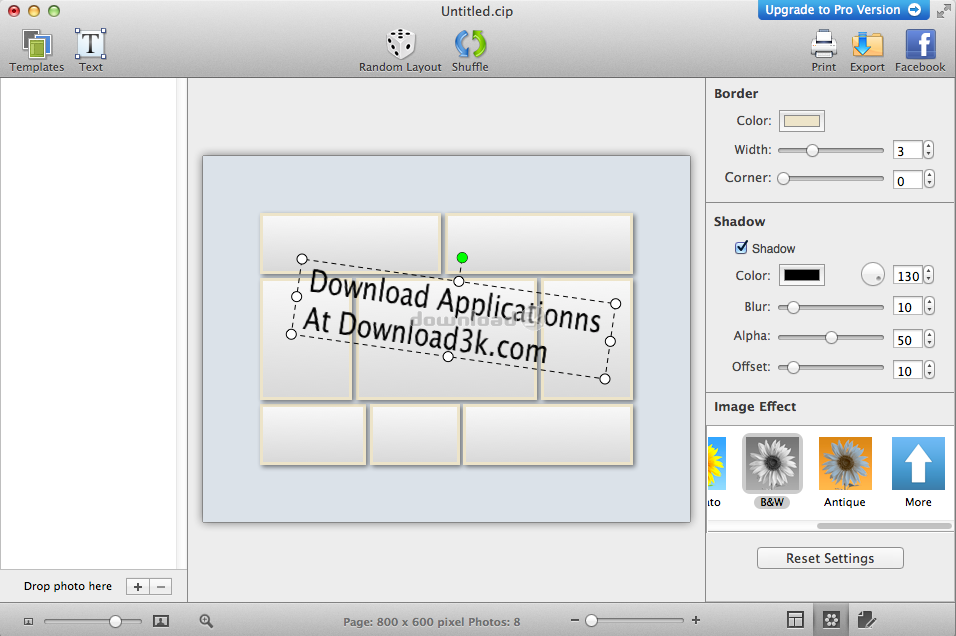Click top-left empty photo frame
Viewport: 956px width, 636px height.
tap(351, 243)
